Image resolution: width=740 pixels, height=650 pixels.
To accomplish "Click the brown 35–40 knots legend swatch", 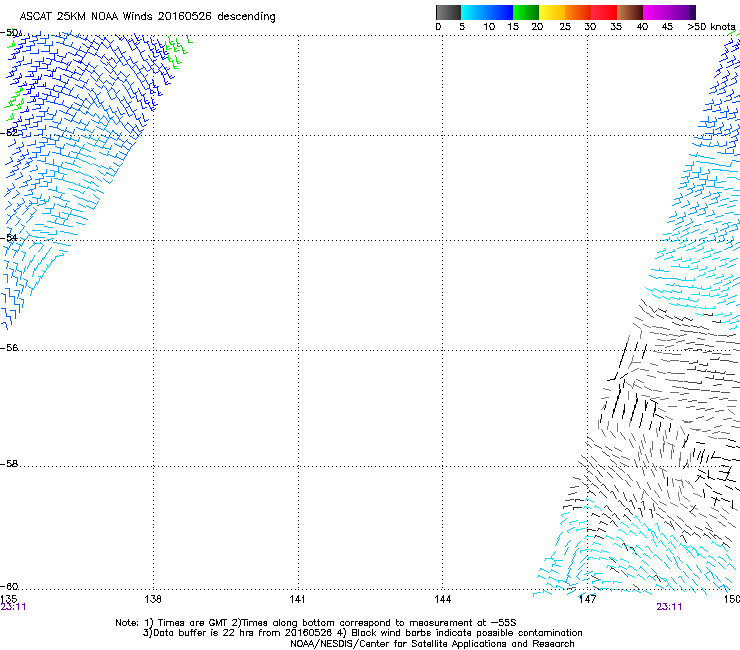I will tap(630, 12).
